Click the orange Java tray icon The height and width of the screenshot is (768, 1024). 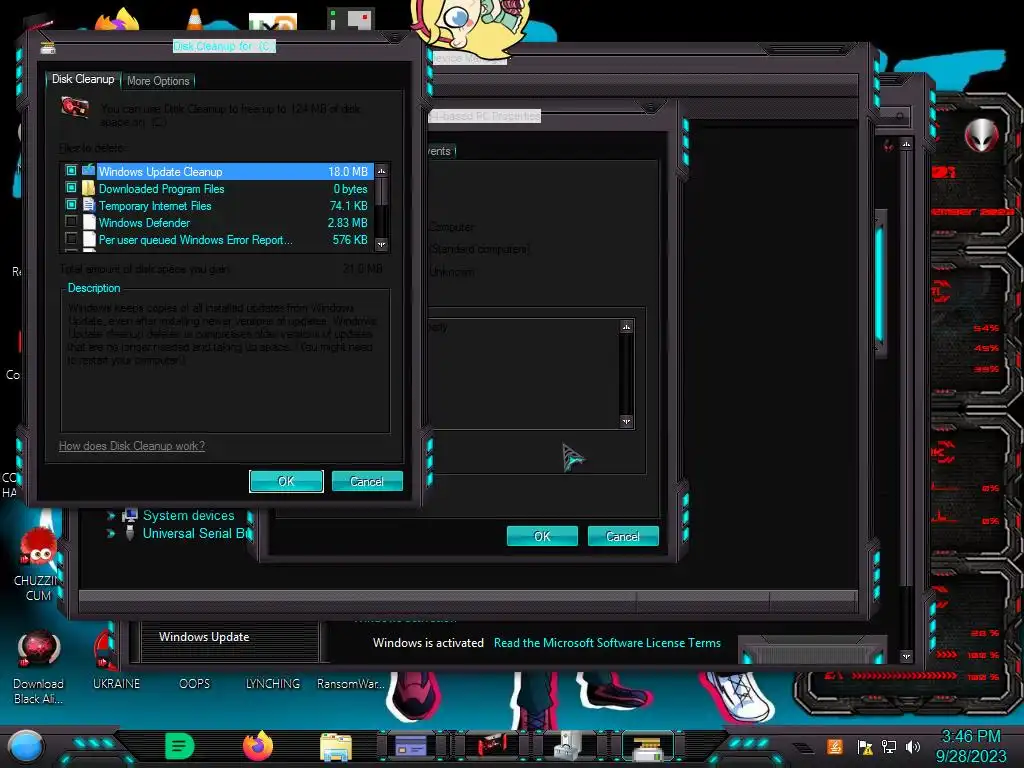[x=835, y=746]
